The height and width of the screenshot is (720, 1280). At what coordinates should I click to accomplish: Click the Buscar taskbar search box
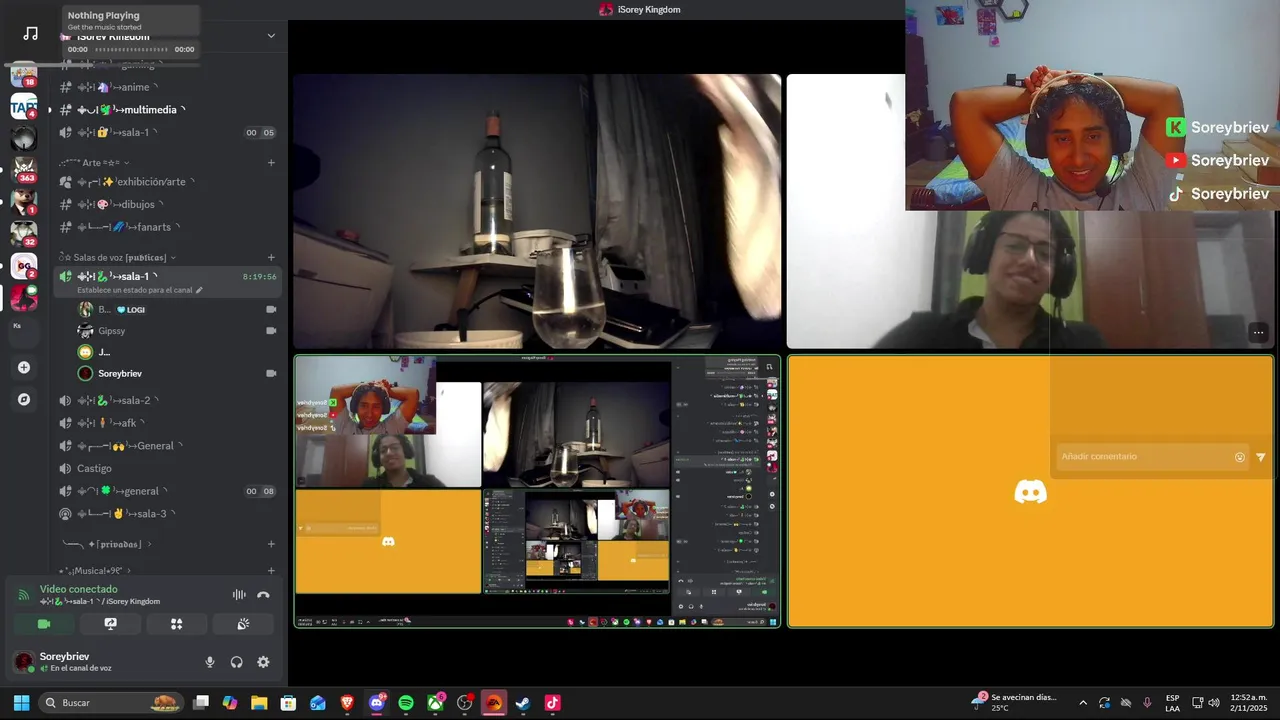[x=111, y=703]
